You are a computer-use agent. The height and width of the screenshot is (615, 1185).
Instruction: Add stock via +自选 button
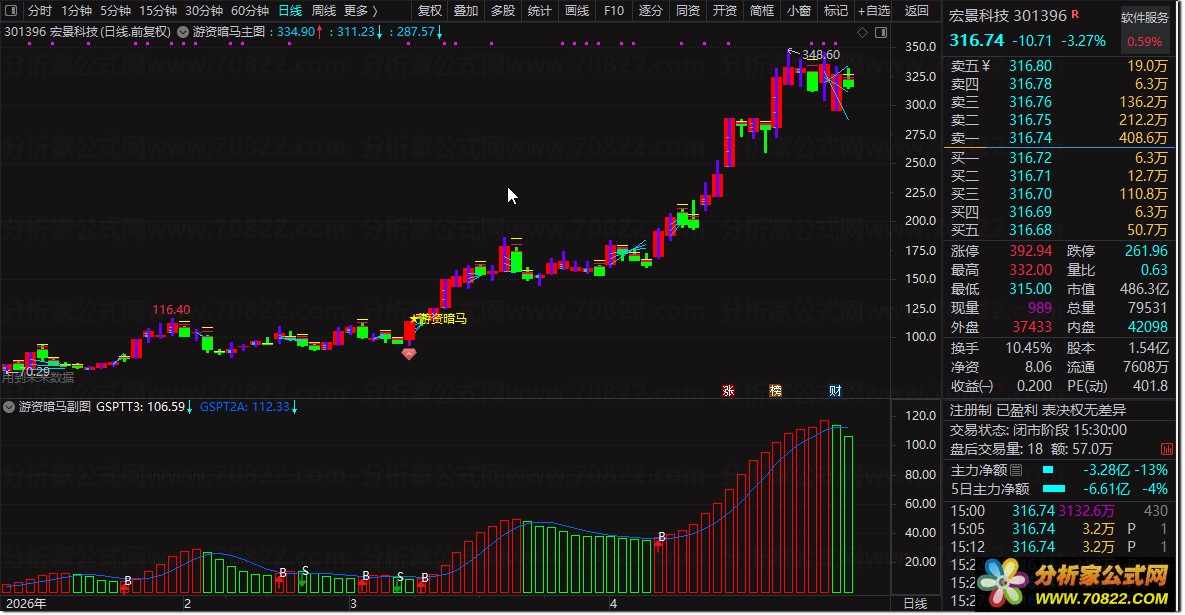click(x=874, y=11)
